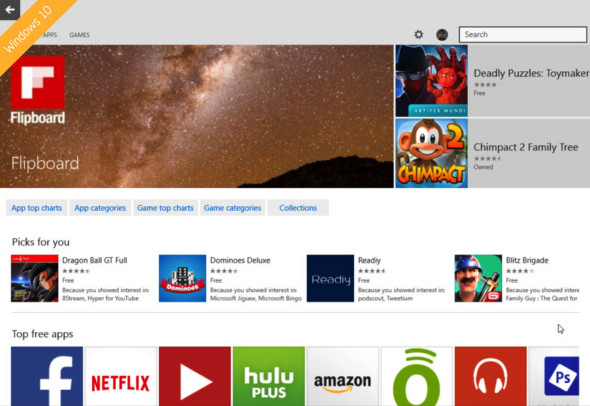Click the 'Microsoft Jigsaw, Microsoft Bingo' text
This screenshot has height=406, width=590.
point(256,298)
